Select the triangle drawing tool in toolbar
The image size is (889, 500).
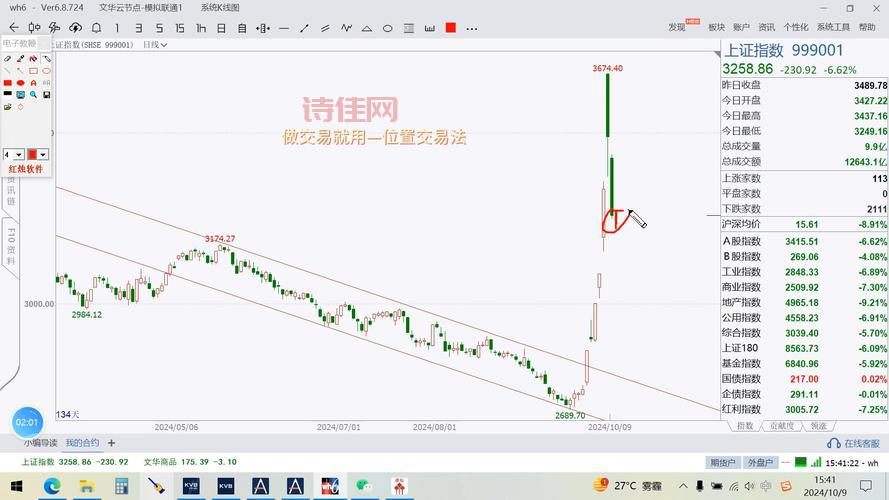click(x=367, y=28)
